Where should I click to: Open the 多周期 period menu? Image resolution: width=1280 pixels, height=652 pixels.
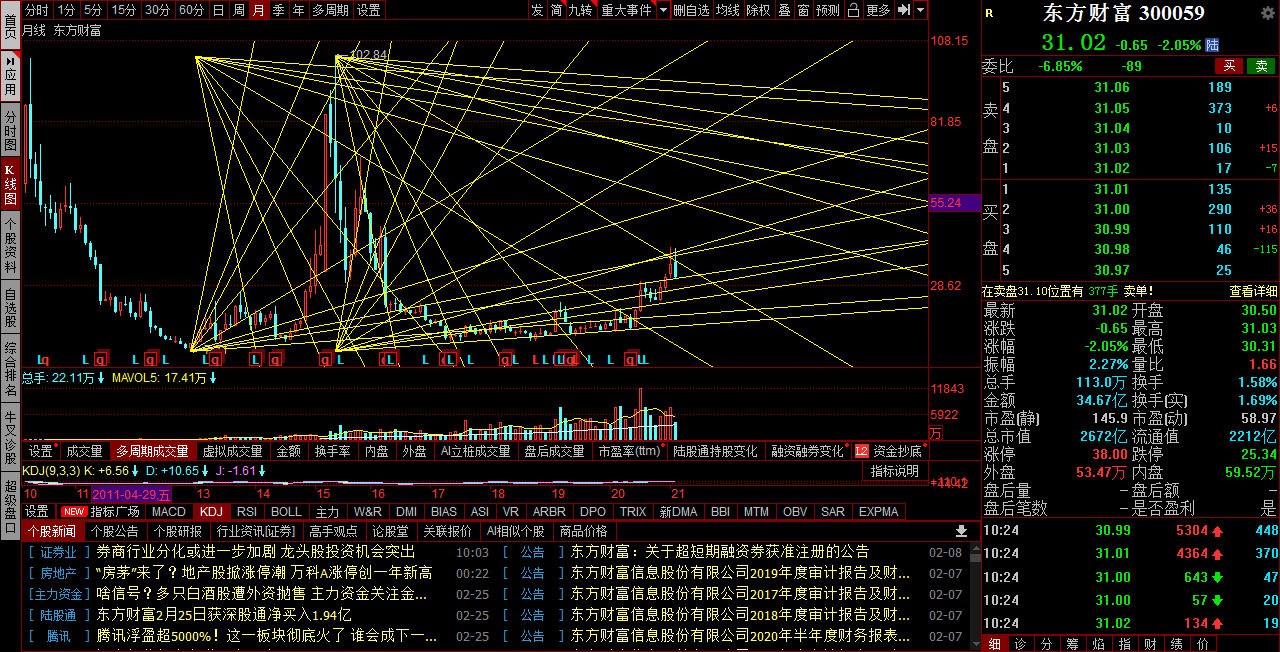331,10
